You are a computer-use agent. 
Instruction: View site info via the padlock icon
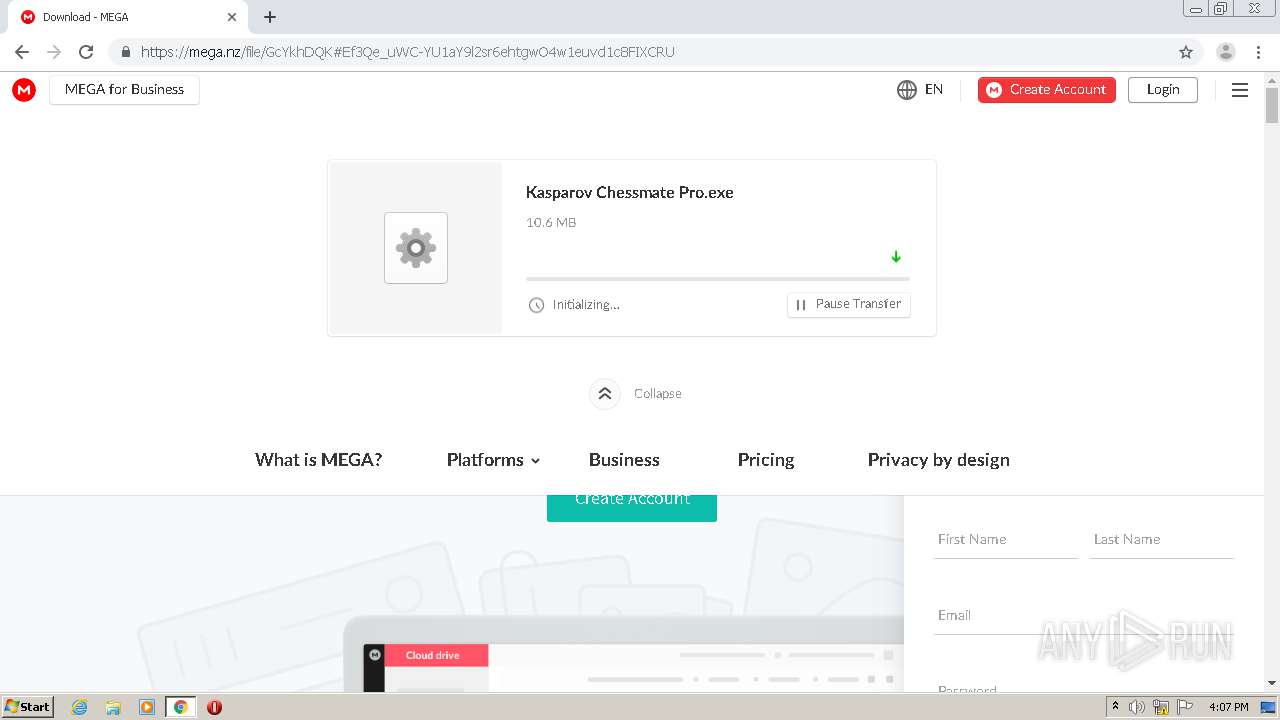[x=126, y=52]
